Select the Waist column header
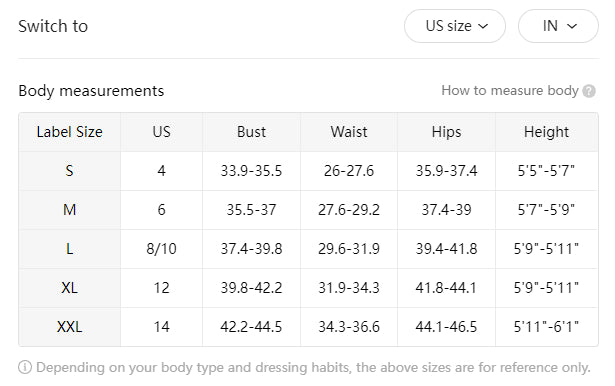The height and width of the screenshot is (386, 615). click(349, 132)
